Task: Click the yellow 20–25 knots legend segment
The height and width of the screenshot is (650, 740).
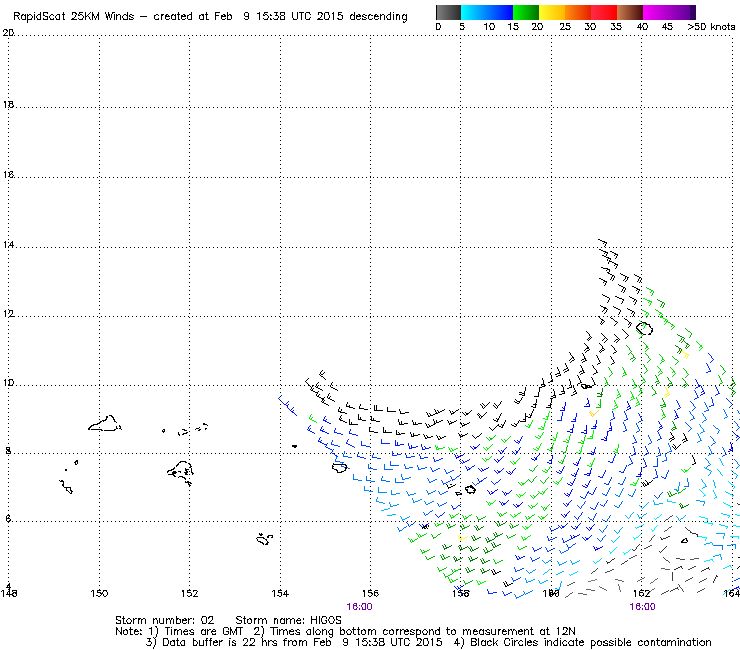Action: click(552, 12)
